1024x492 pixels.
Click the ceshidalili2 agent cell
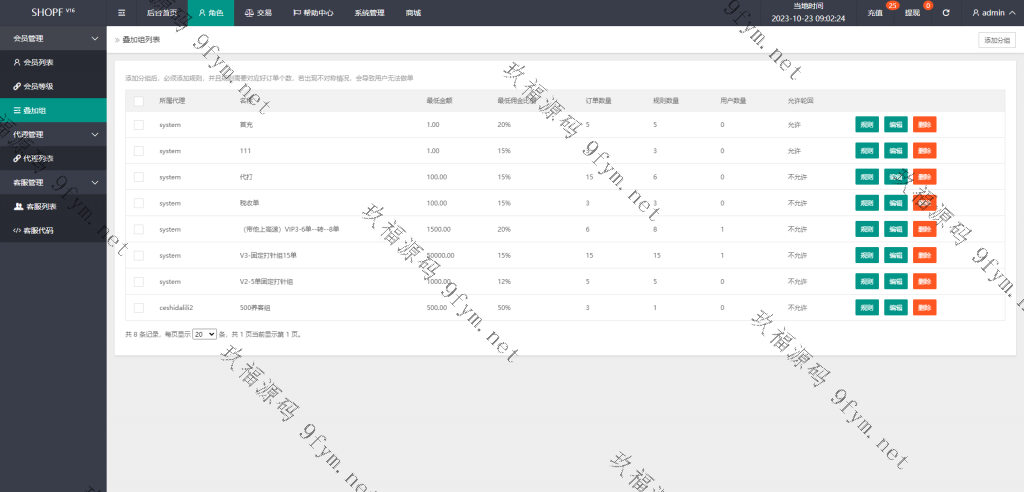click(176, 308)
